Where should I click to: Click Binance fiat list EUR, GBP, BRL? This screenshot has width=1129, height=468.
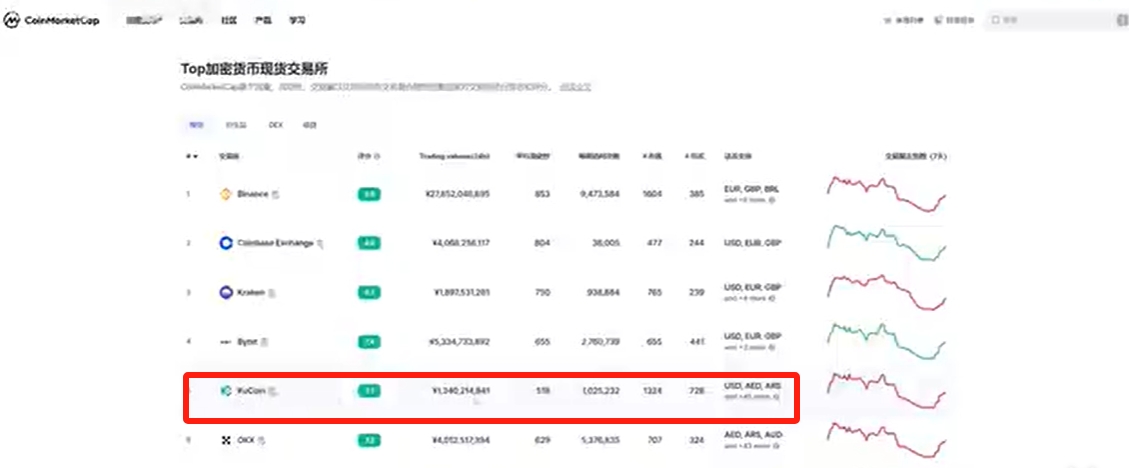point(751,189)
